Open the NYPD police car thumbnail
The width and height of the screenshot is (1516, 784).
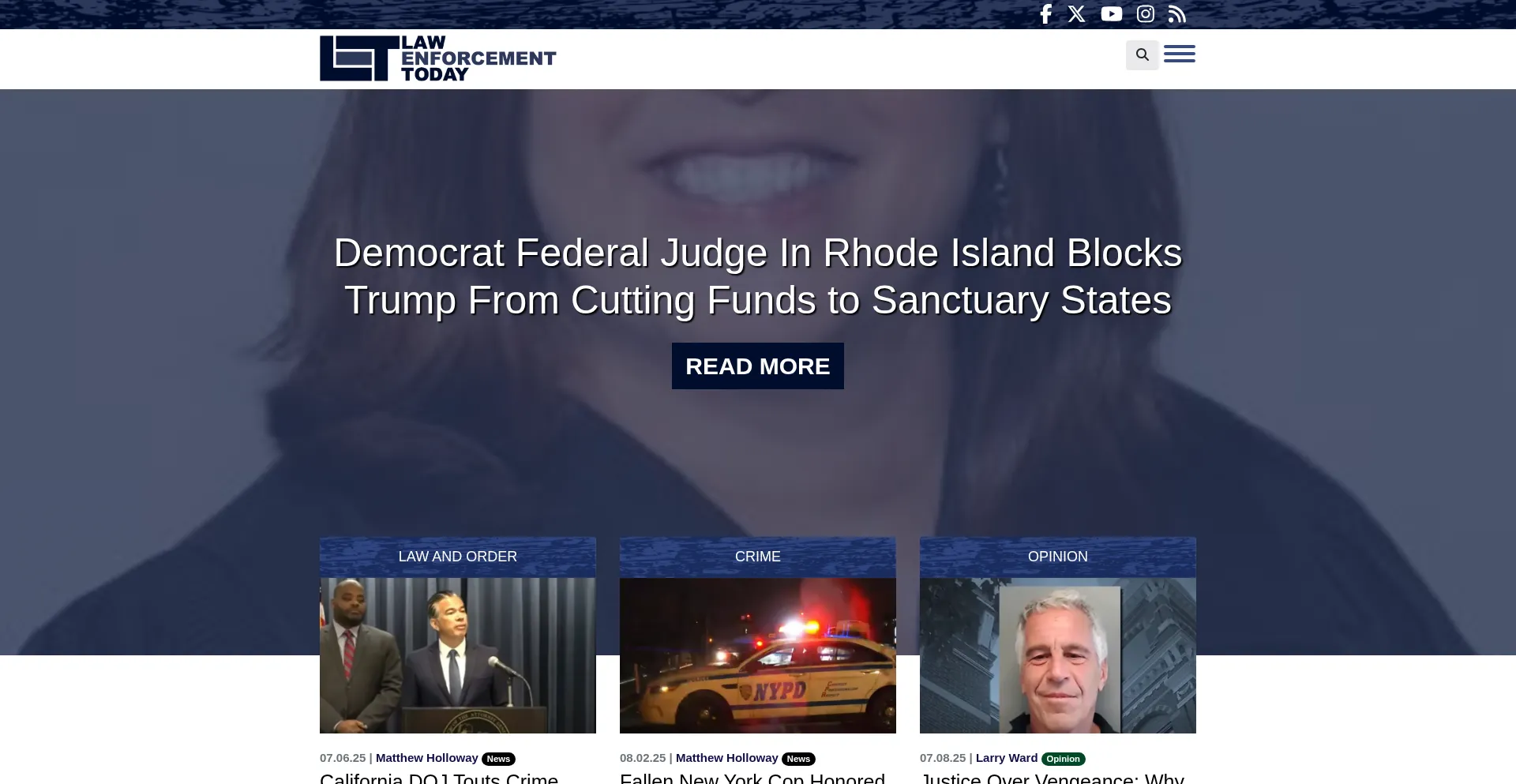click(758, 655)
